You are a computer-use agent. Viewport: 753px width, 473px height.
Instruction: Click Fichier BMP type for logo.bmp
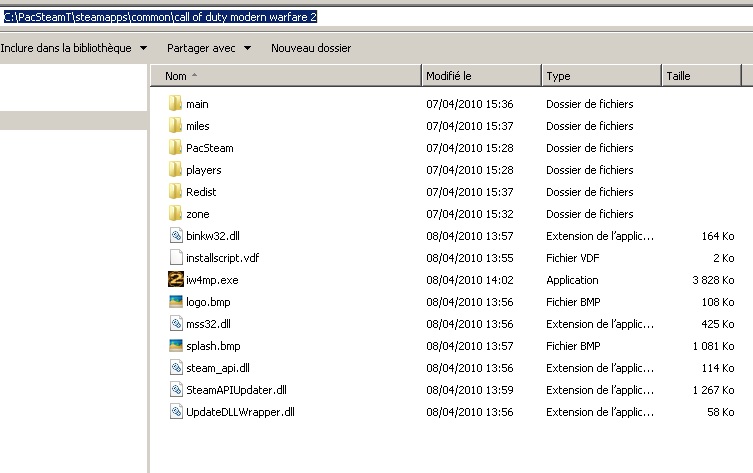point(573,303)
